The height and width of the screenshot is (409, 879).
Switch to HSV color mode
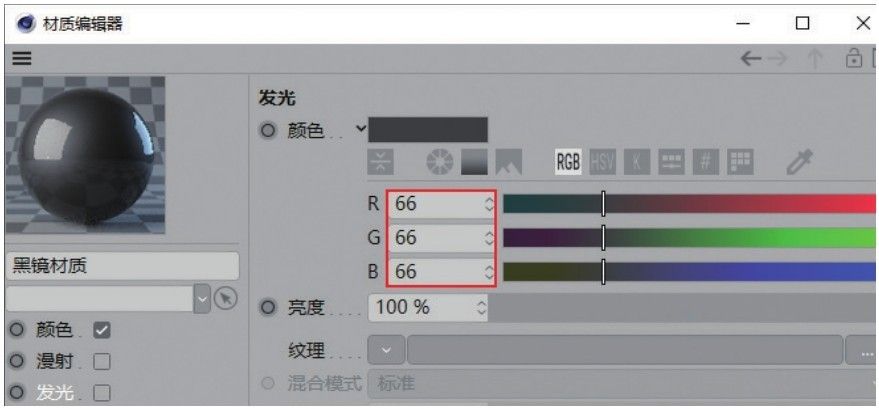coord(603,162)
